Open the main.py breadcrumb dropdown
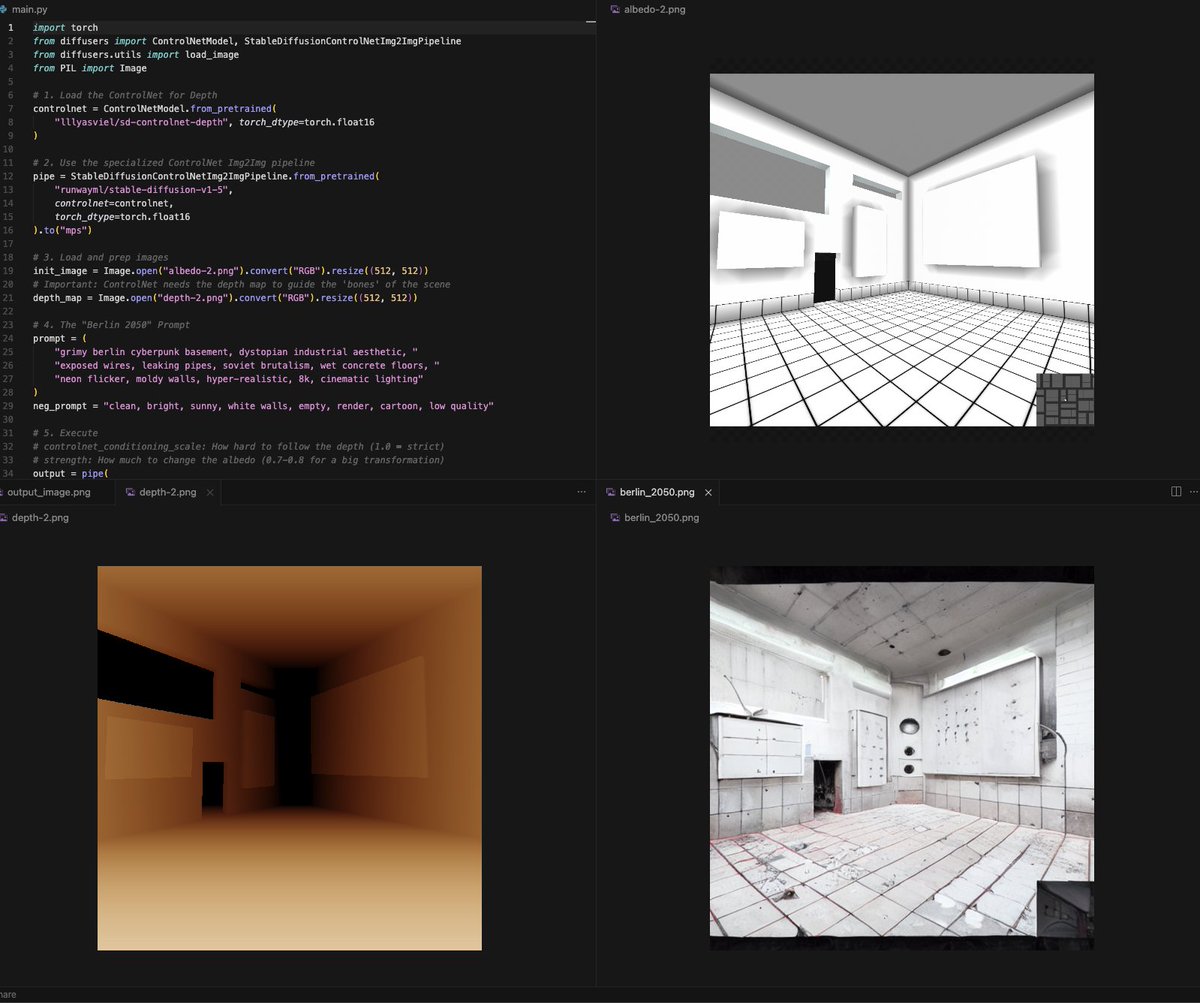 coord(30,9)
